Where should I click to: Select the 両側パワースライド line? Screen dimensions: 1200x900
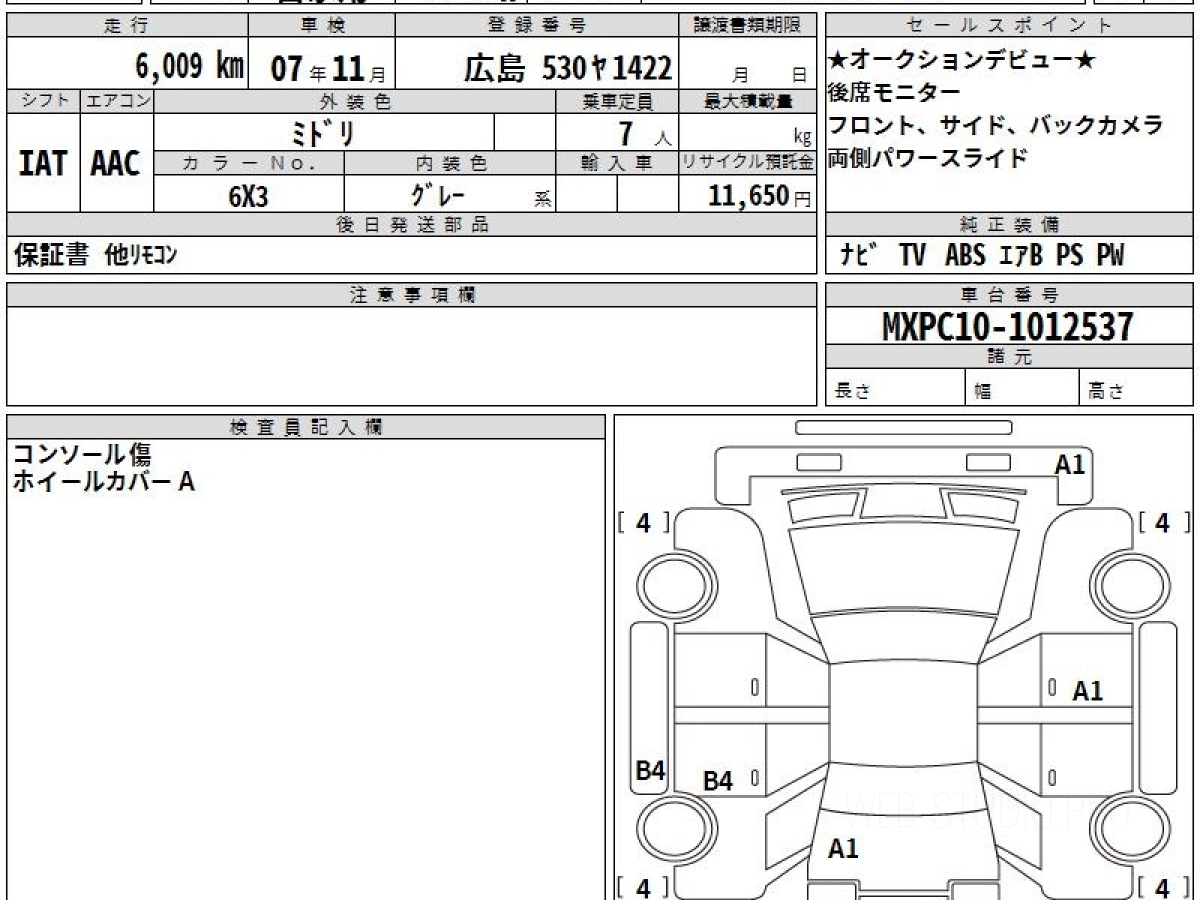927,158
